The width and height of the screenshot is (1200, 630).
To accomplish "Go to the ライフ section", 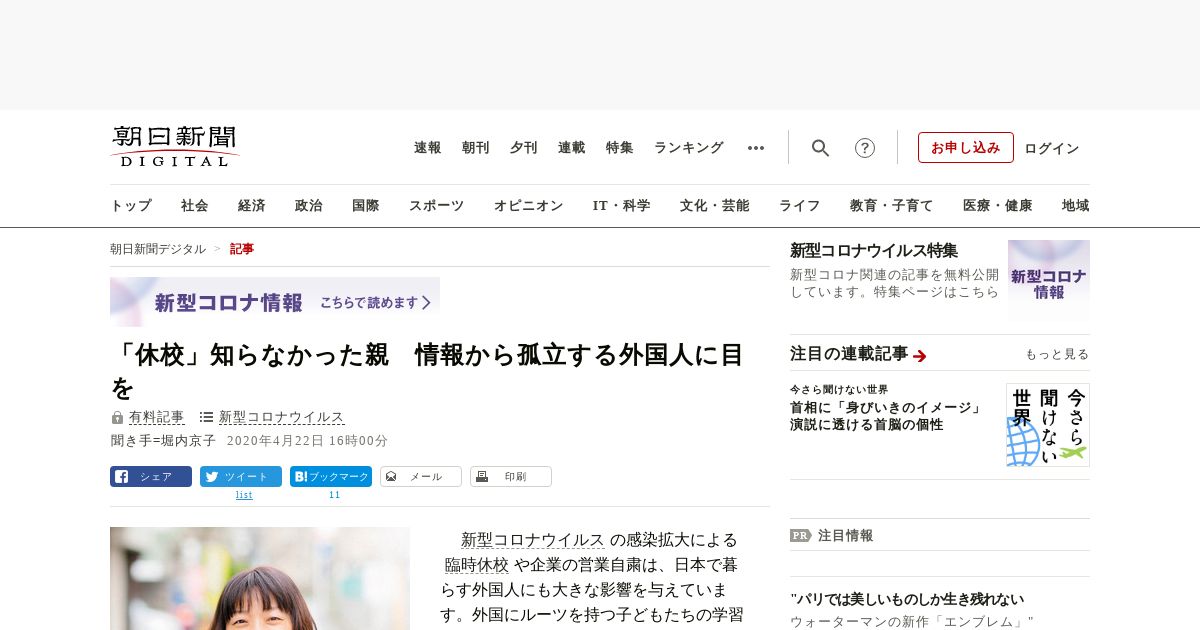I will pos(800,206).
